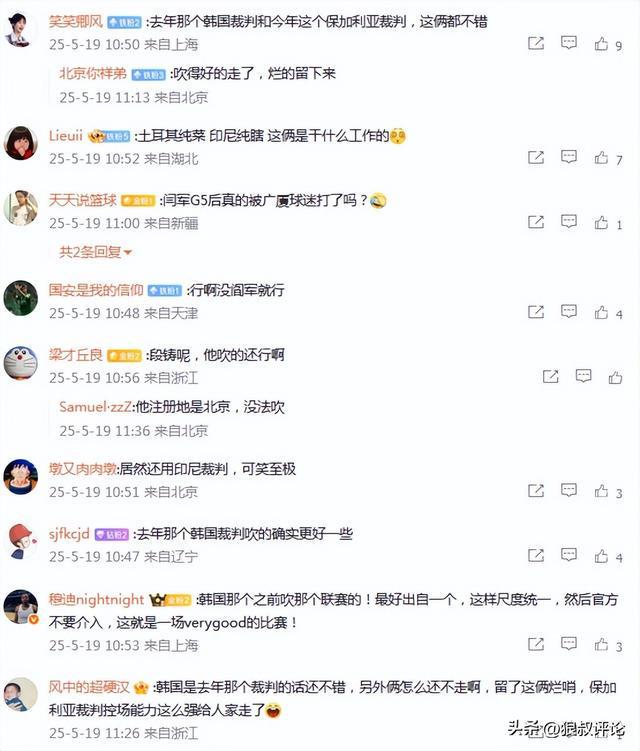Like 国安是我的信仰's comment
The height and width of the screenshot is (751, 640).
(x=601, y=312)
